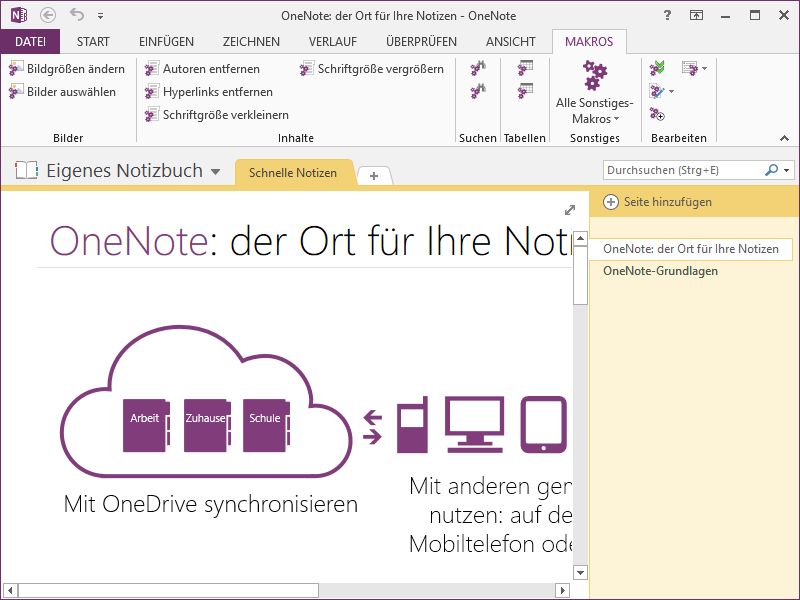Click the Schule notebook in cloud picture
This screenshot has width=800, height=600.
coord(266,426)
